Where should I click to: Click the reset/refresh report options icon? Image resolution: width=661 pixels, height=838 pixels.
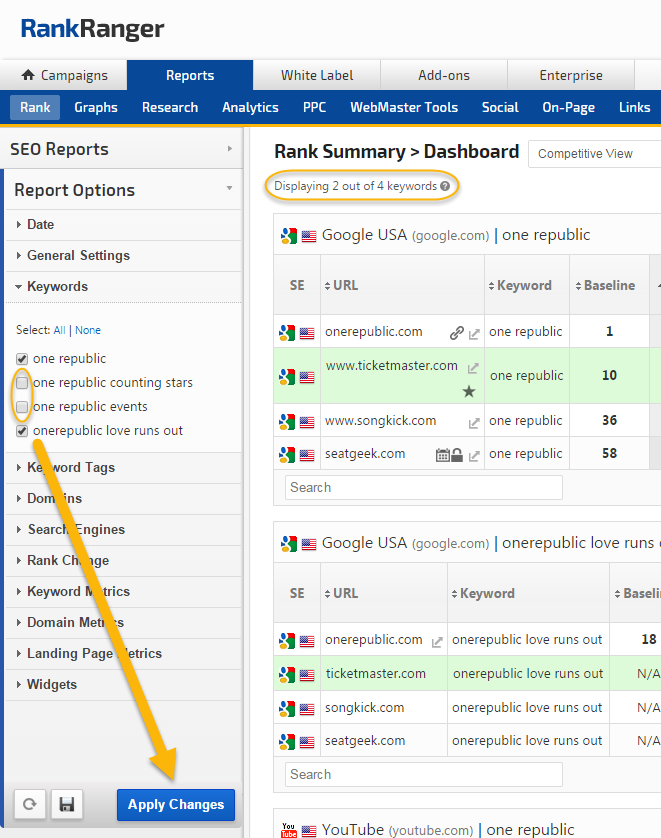pos(29,804)
